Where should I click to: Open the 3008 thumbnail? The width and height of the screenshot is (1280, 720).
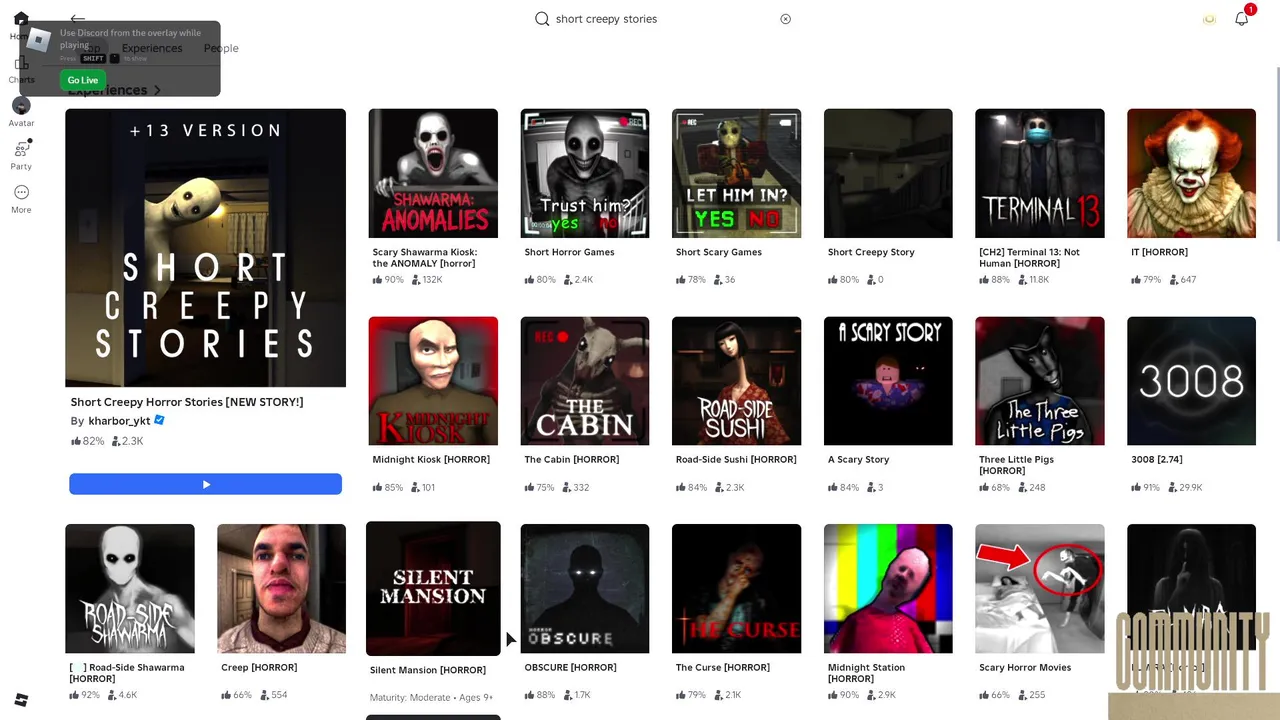tap(1191, 381)
